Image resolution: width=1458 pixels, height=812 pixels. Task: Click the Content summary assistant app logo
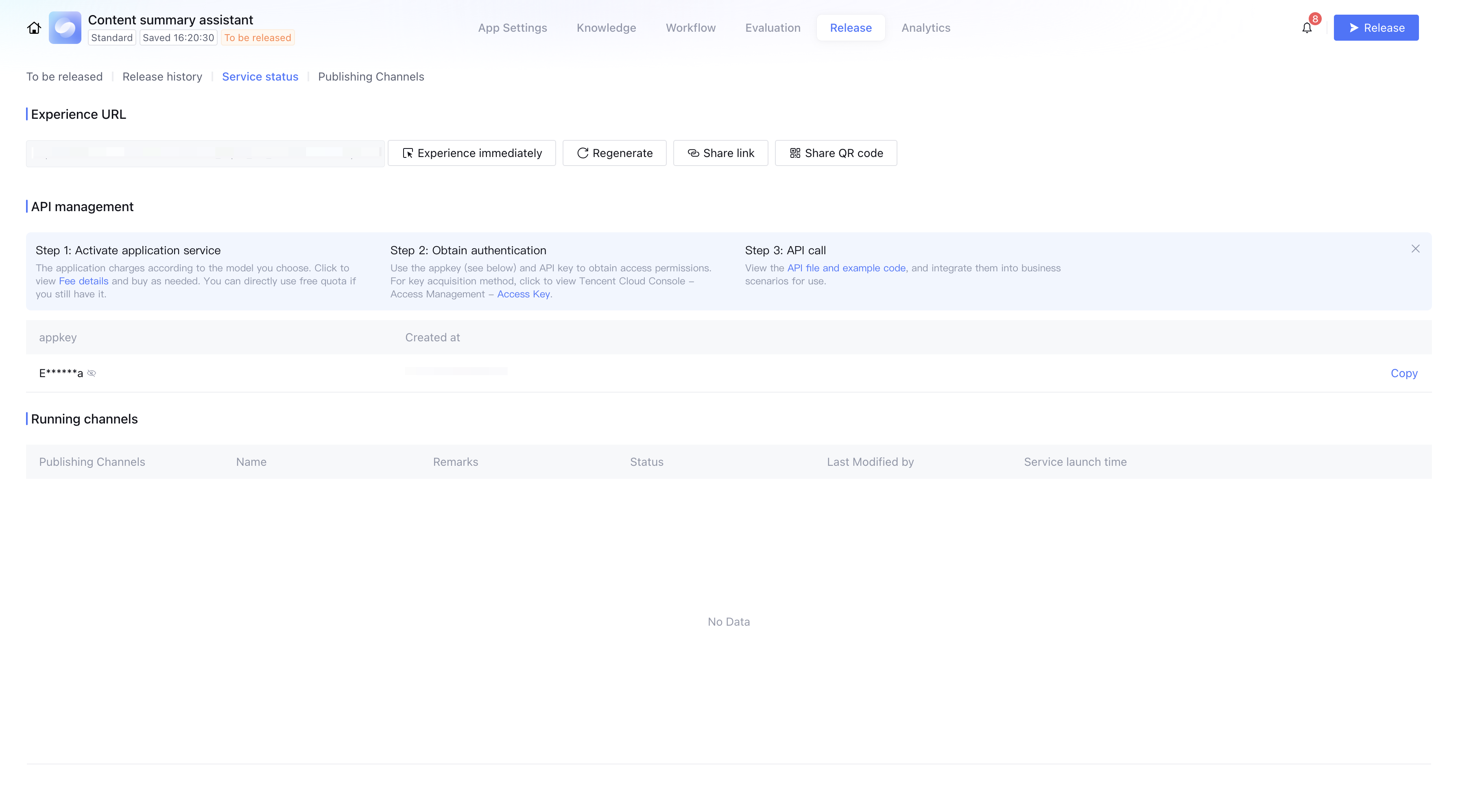point(65,28)
